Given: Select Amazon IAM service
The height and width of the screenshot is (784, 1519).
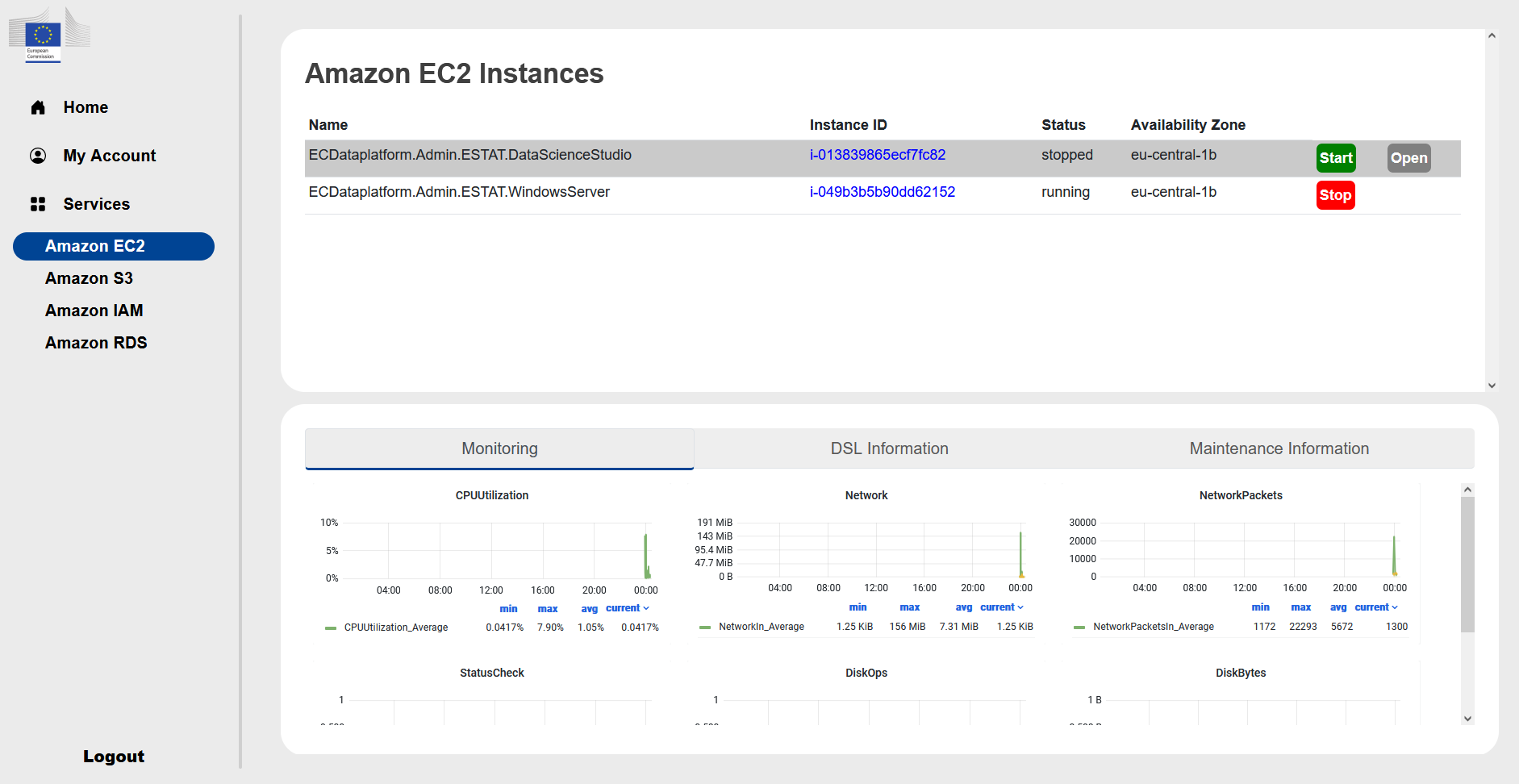Looking at the screenshot, I should [x=94, y=311].
